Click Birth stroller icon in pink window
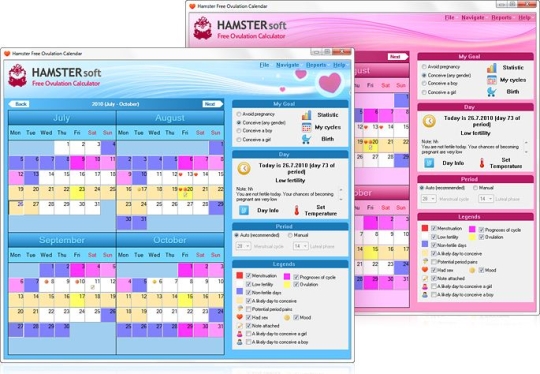The image size is (540, 374). click(x=491, y=92)
